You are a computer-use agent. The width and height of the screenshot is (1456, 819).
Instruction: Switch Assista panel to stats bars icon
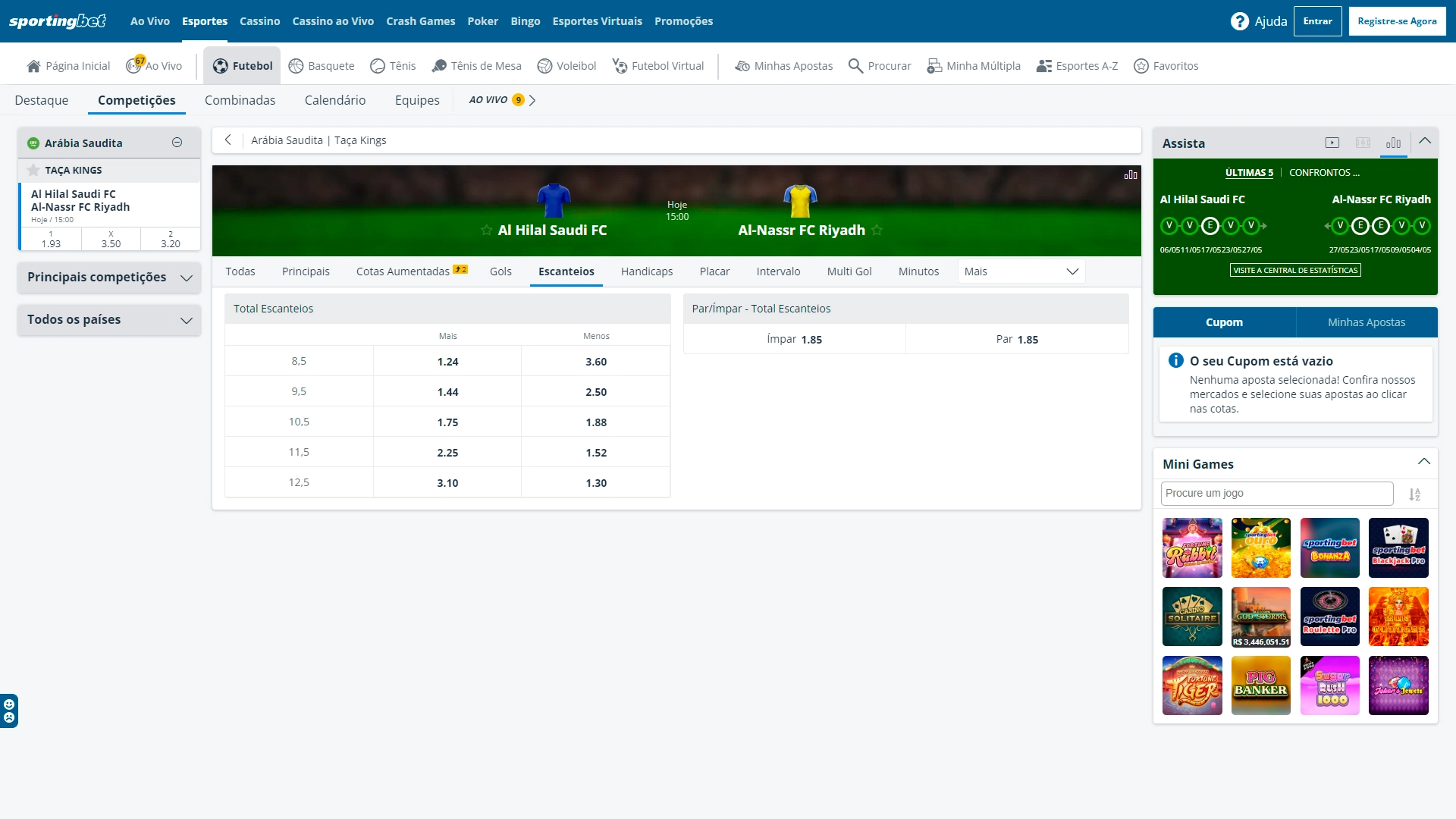pos(1393,143)
